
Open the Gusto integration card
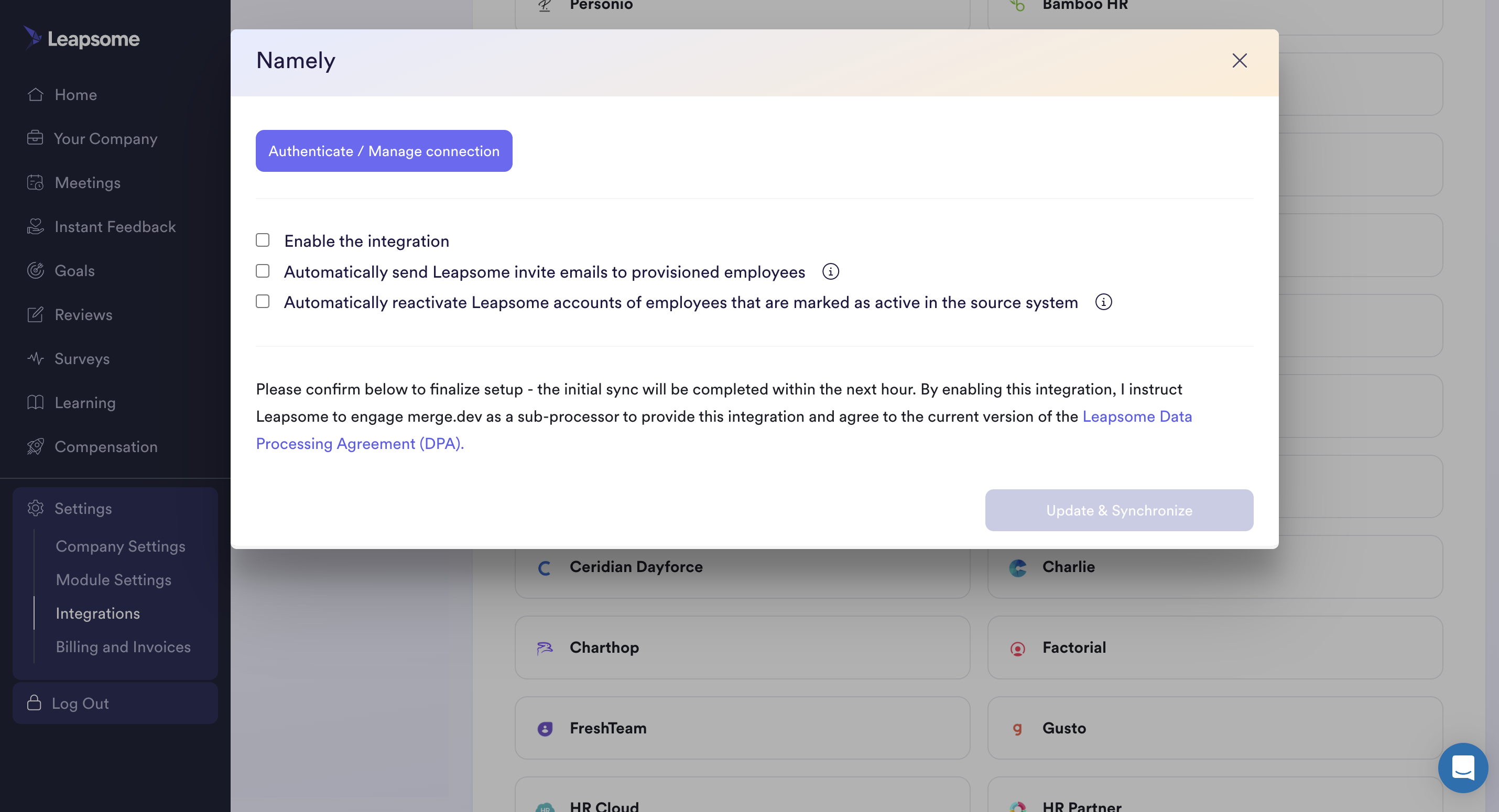click(x=1215, y=728)
